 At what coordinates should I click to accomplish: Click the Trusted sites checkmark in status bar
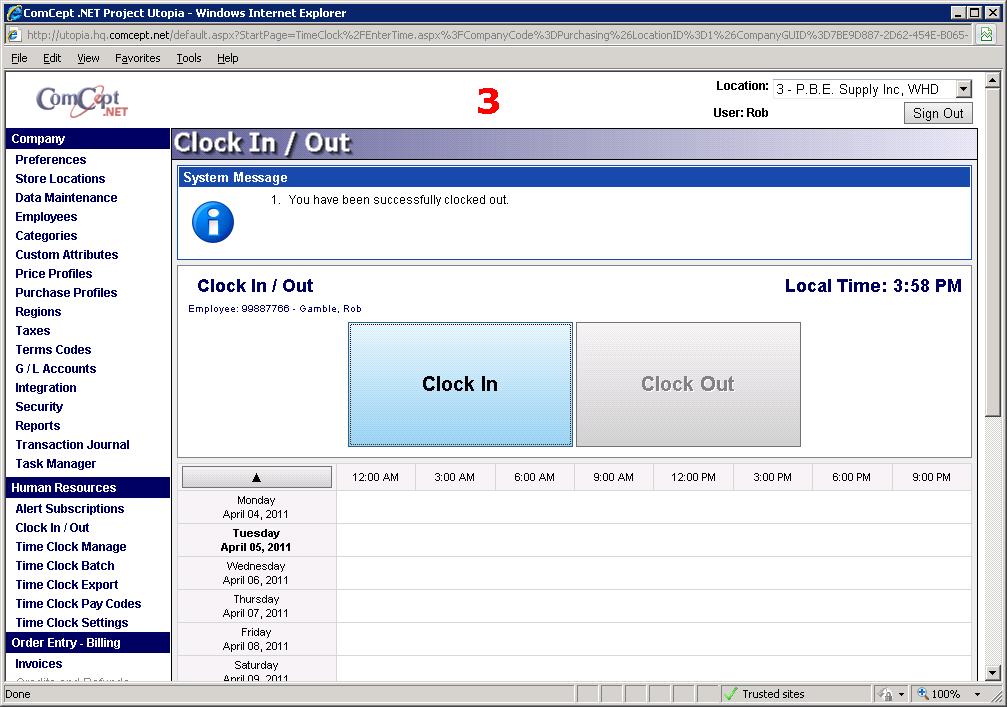(x=731, y=694)
